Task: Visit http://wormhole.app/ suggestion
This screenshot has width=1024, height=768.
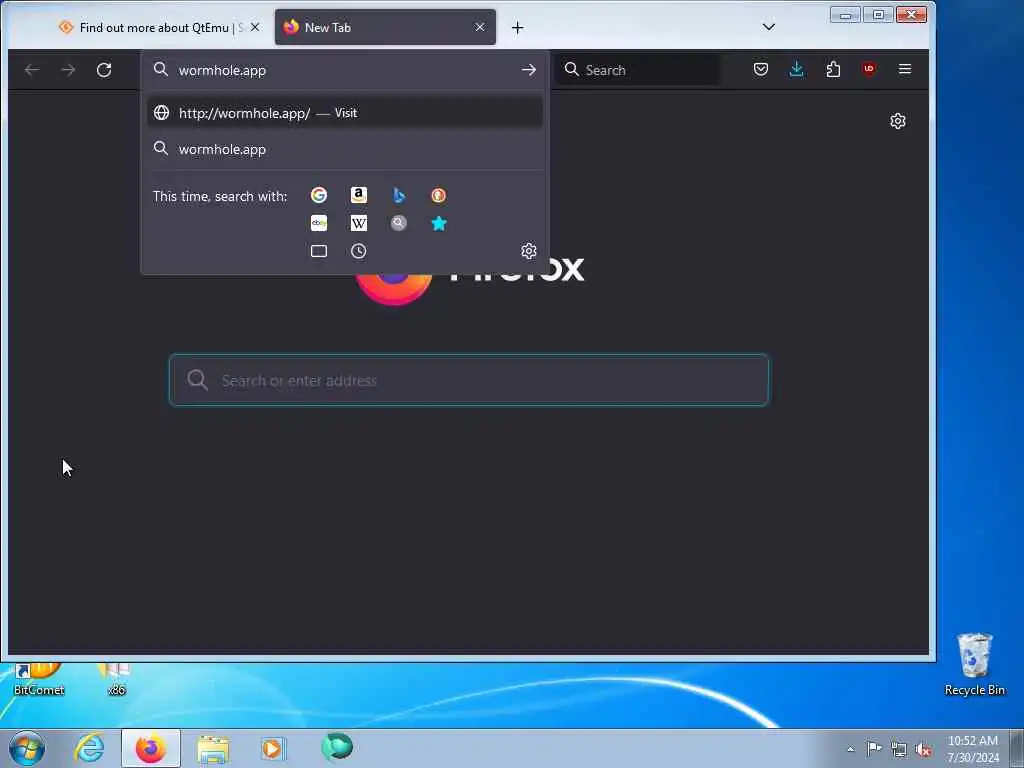Action: [345, 113]
